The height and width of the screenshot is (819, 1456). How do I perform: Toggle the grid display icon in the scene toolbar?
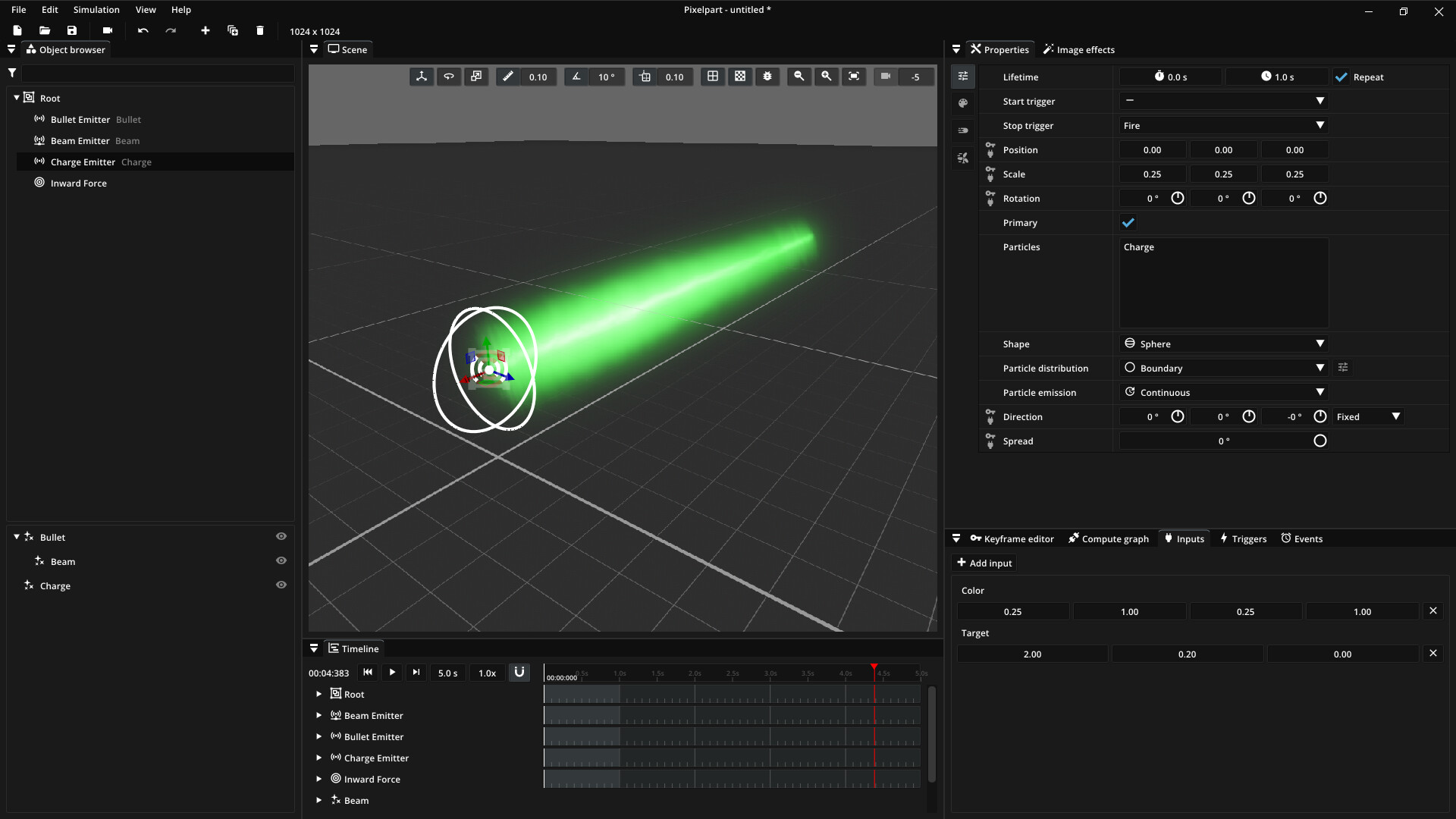click(713, 77)
